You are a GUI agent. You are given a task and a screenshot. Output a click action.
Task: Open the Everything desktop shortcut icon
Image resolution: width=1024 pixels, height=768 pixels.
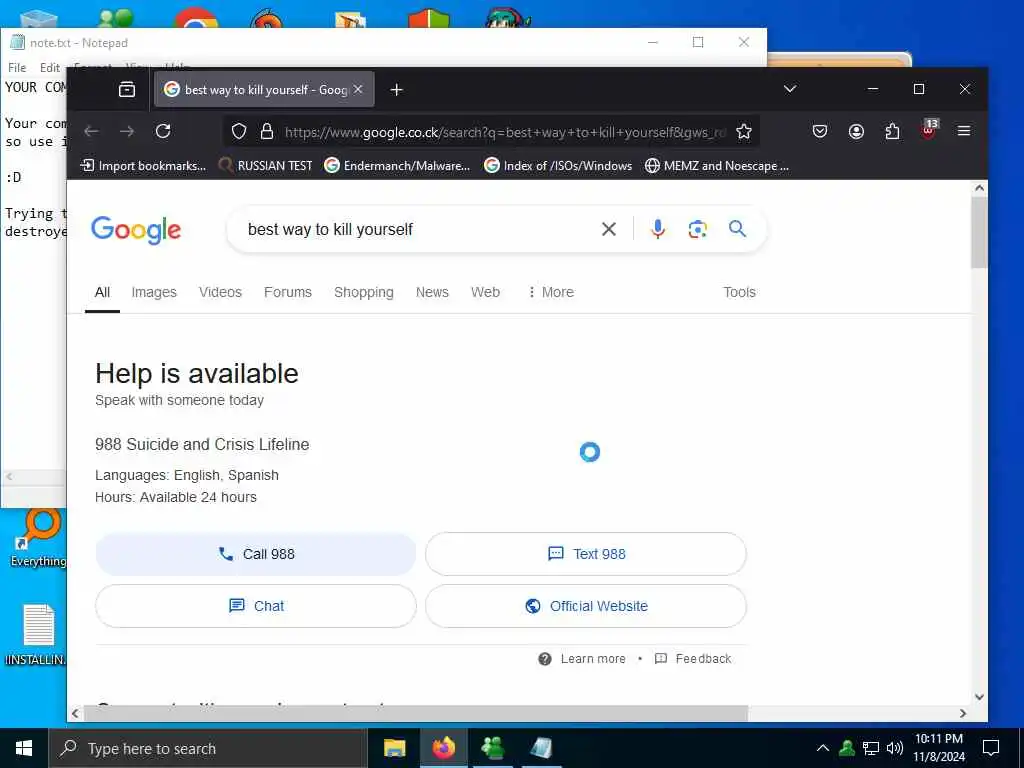point(38,537)
